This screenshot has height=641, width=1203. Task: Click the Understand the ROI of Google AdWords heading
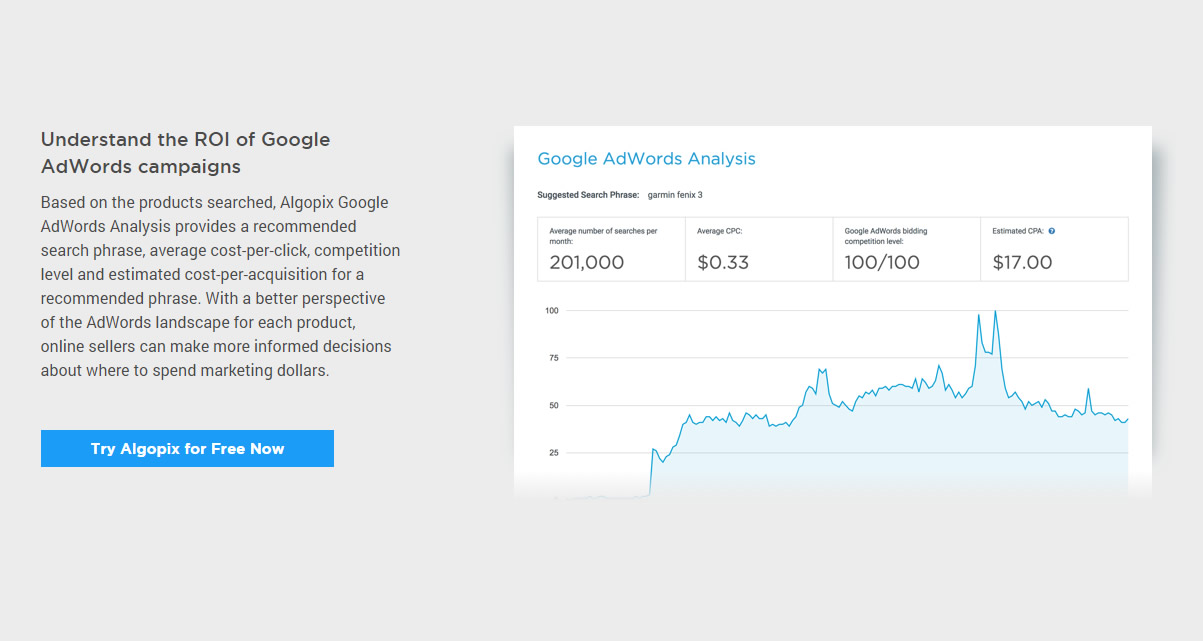point(185,152)
